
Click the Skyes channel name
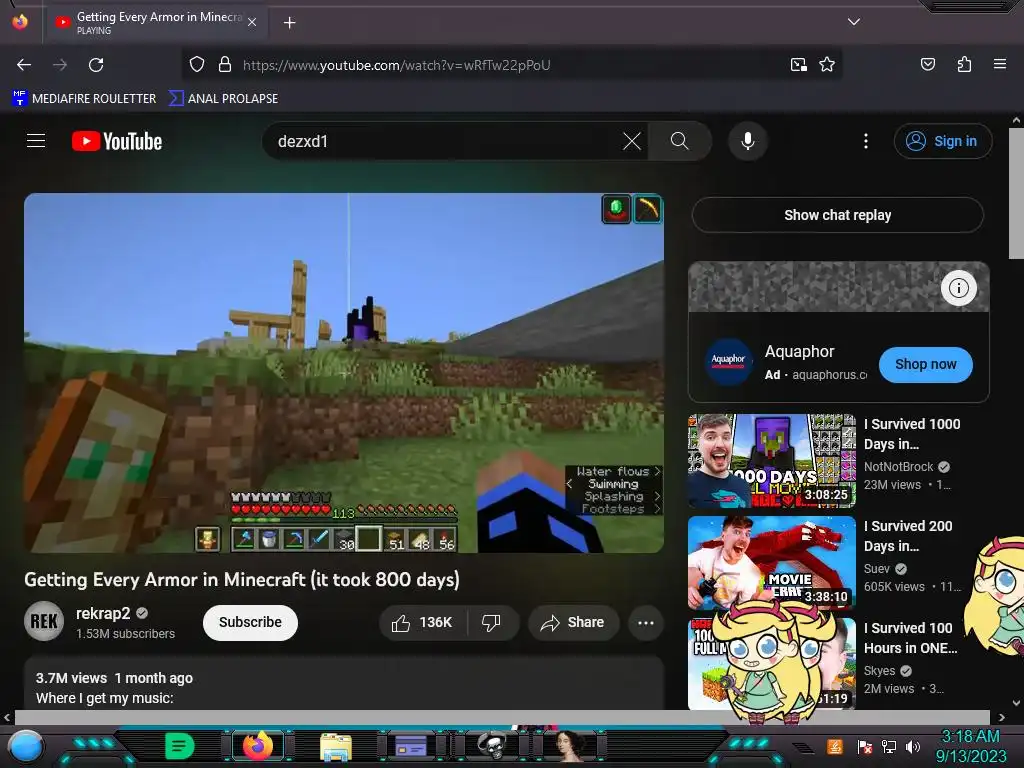879,671
